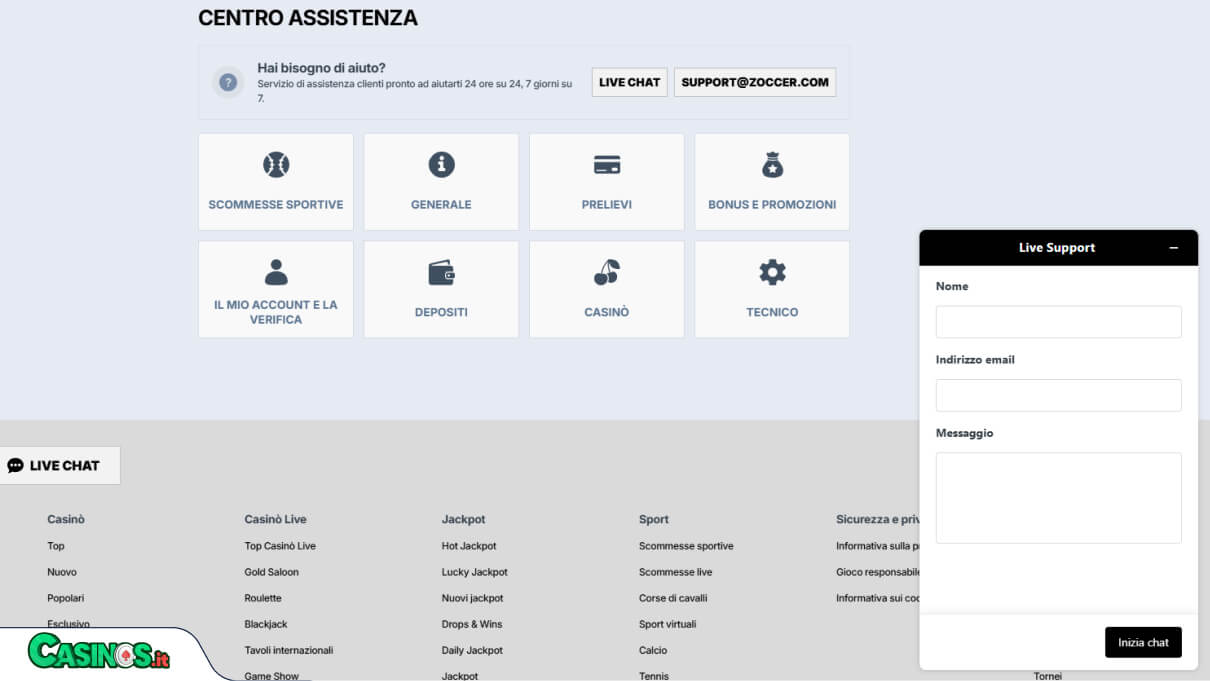1210x681 pixels.
Task: Open the Top link under Casinò
Action: pos(56,546)
